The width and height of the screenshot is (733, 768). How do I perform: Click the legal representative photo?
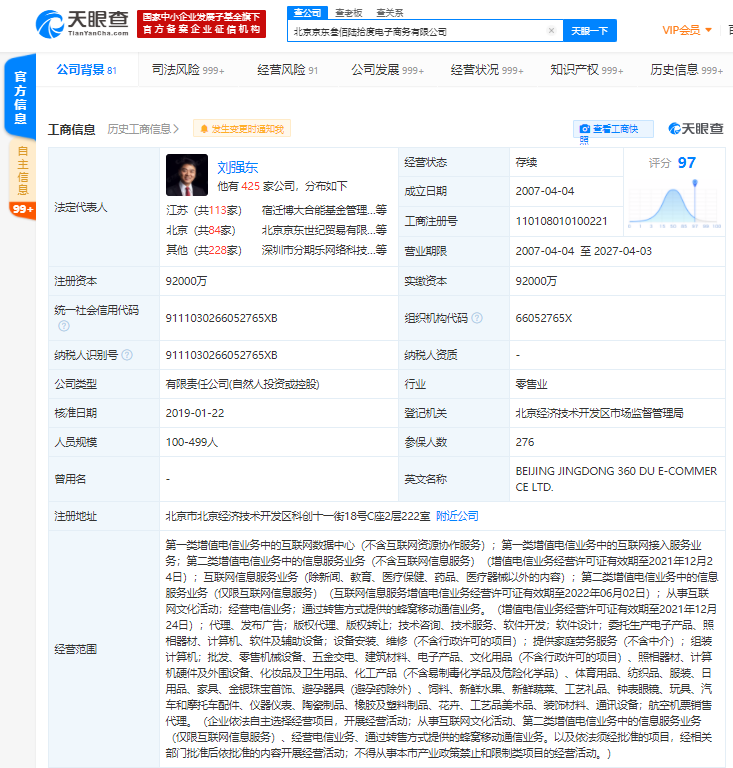tap(187, 175)
